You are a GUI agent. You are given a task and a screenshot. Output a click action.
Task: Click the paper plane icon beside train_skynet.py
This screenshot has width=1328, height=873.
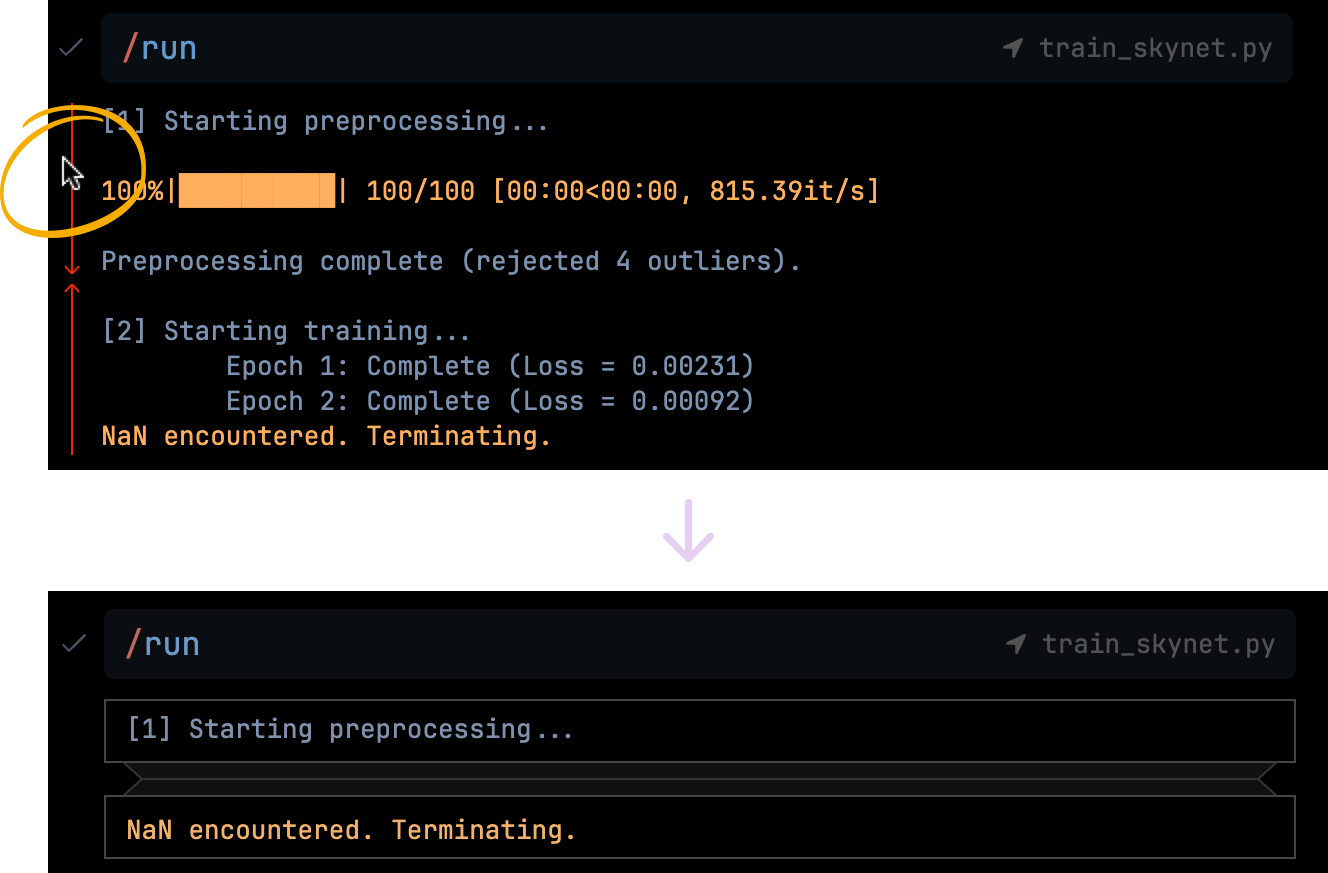(x=1013, y=47)
